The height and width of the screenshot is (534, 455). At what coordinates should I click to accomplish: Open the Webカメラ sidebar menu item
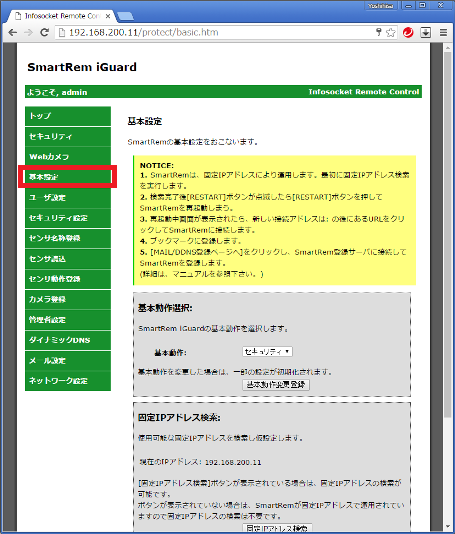coord(68,157)
